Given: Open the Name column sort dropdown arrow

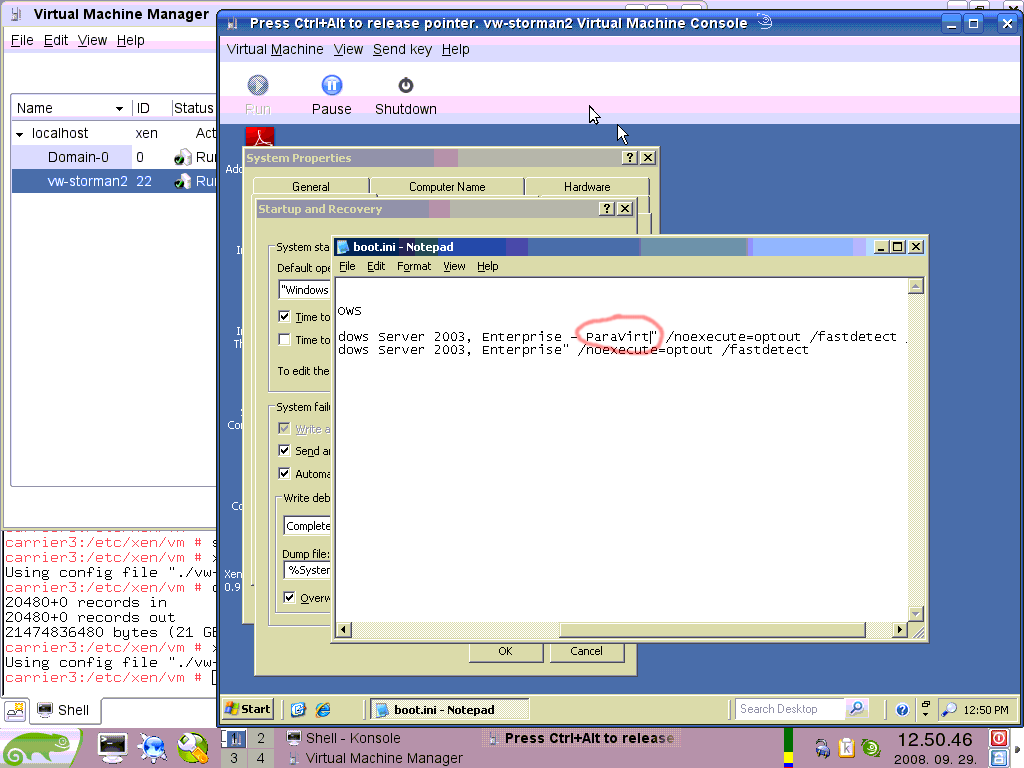Looking at the screenshot, I should (x=119, y=108).
